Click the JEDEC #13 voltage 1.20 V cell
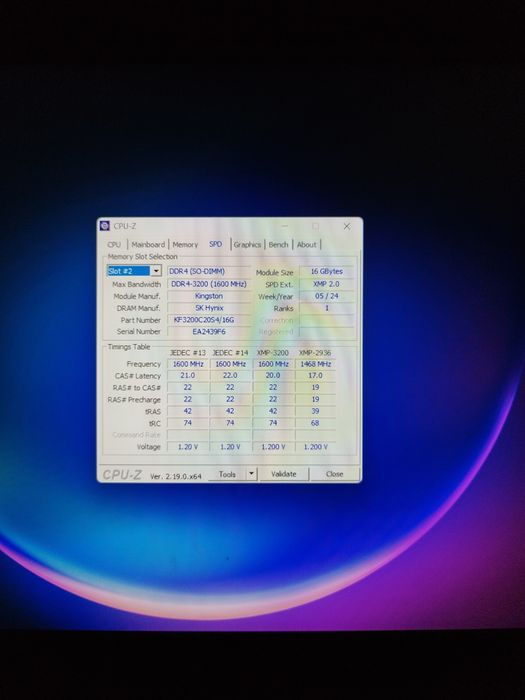The width and height of the screenshot is (525, 700). 188,447
